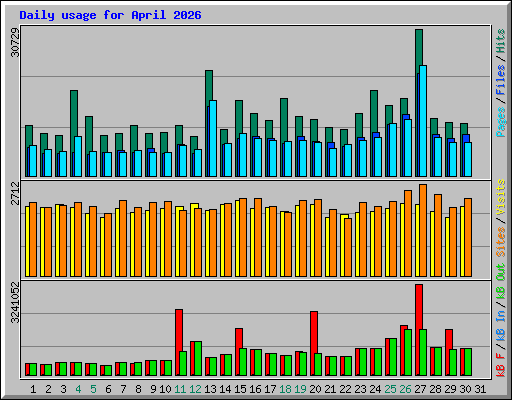Select day label '8' on the x-axis

138,389
